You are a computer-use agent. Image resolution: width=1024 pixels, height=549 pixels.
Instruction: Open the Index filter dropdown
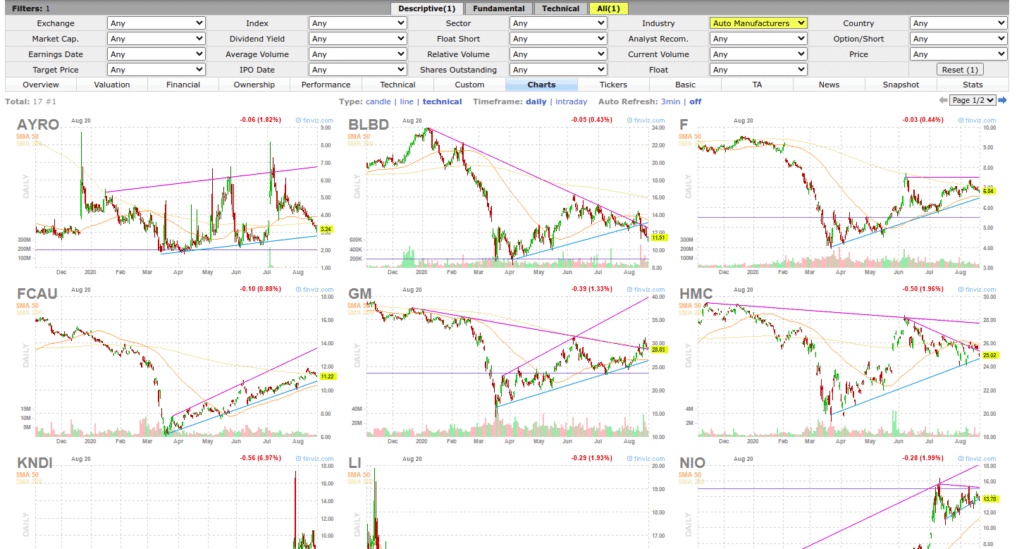[357, 23]
